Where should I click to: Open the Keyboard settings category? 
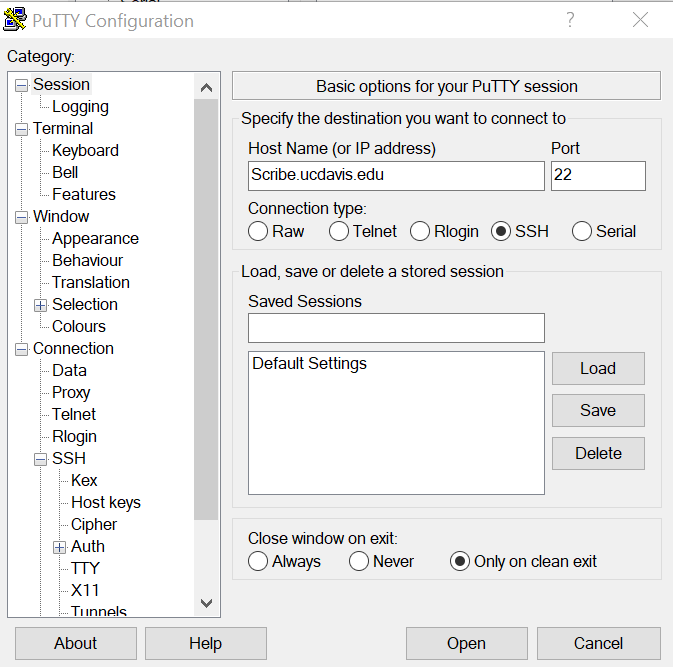(x=85, y=151)
